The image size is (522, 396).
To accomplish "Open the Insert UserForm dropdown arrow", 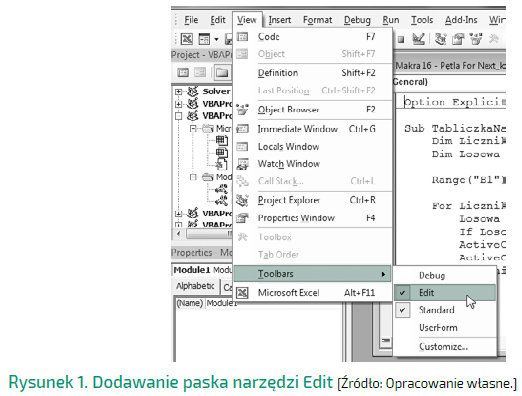I will point(216,39).
